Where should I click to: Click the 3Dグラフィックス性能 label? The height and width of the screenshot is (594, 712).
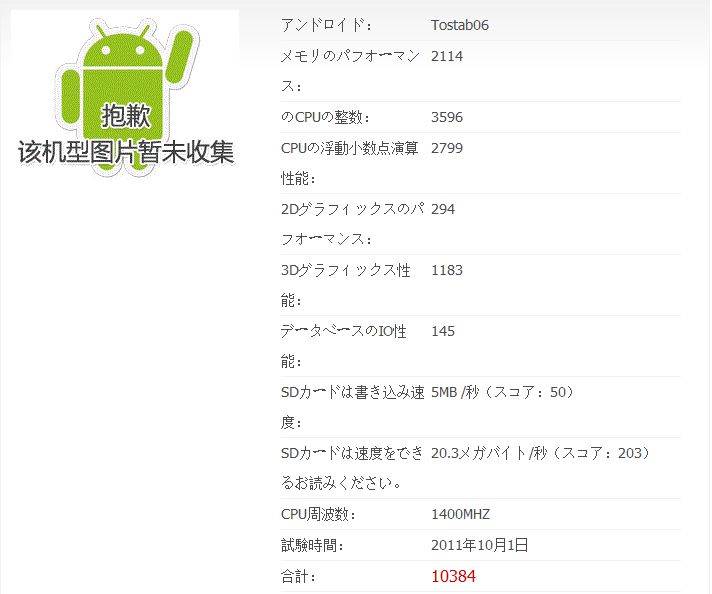tap(346, 285)
